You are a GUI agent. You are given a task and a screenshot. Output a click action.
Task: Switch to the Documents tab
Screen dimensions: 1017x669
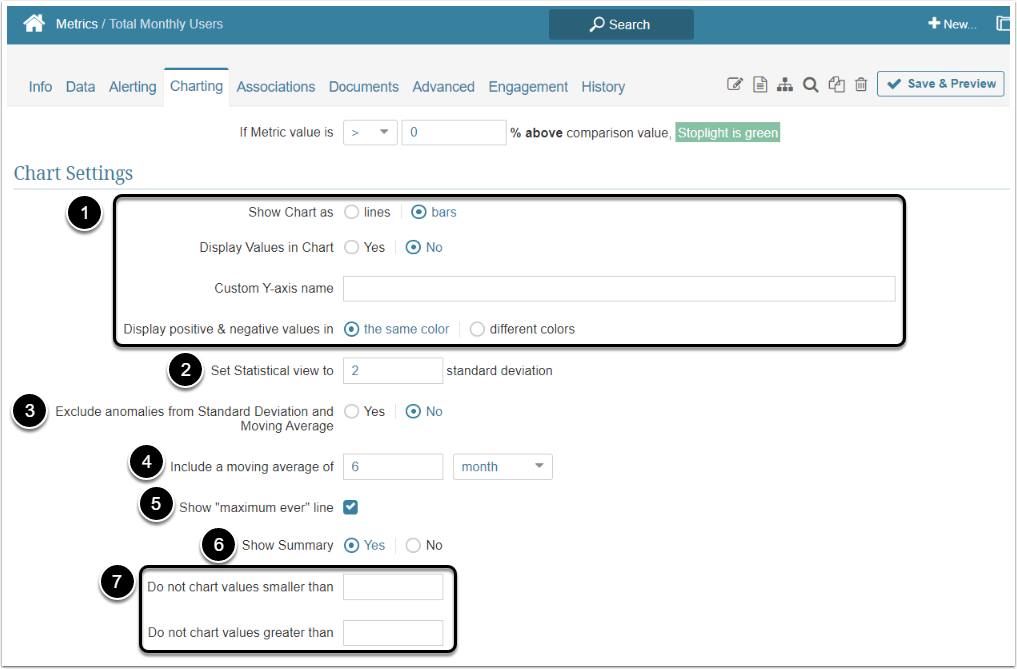(364, 87)
